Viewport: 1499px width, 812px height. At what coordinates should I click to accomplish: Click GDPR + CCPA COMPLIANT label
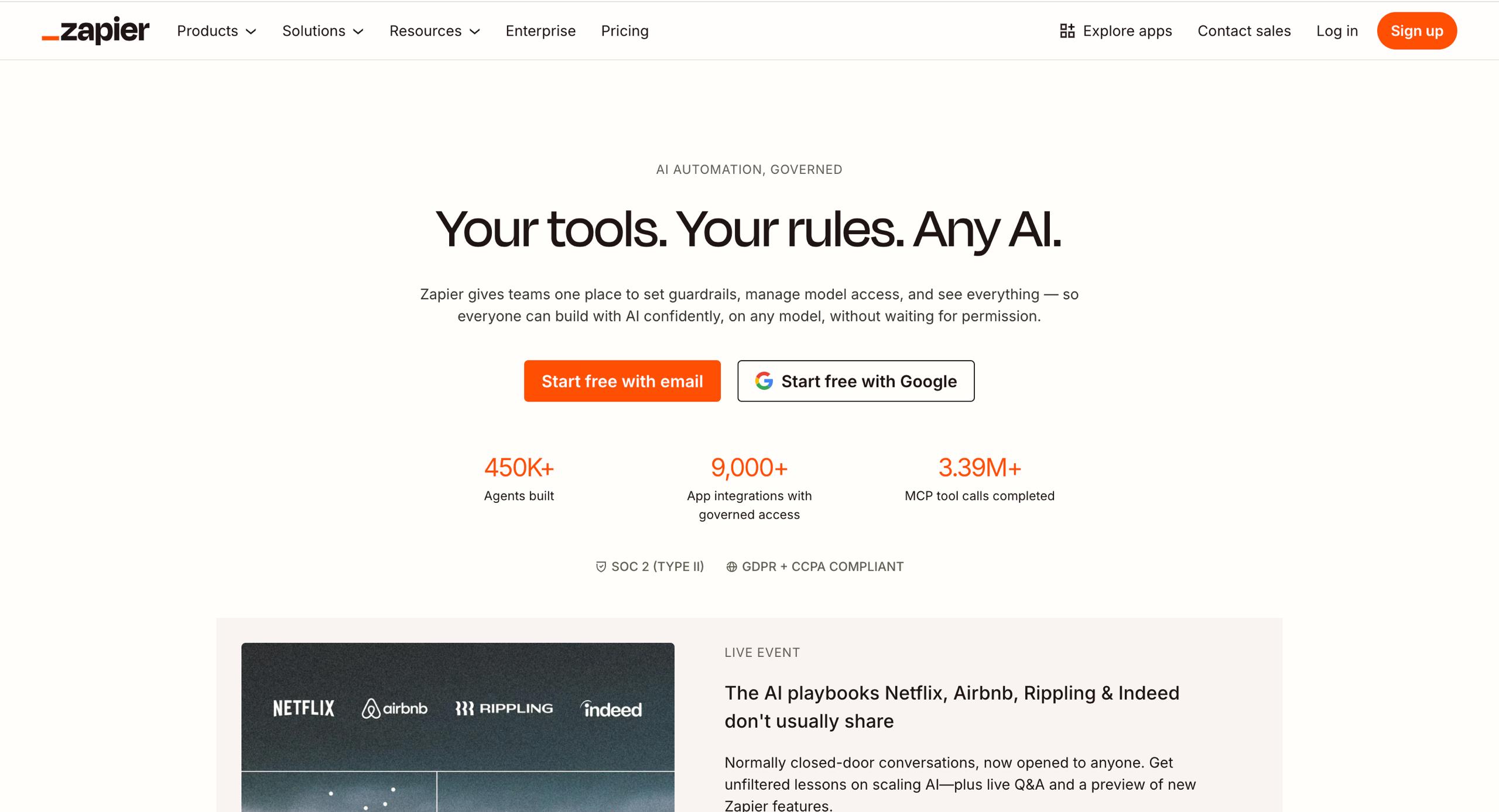click(x=823, y=567)
